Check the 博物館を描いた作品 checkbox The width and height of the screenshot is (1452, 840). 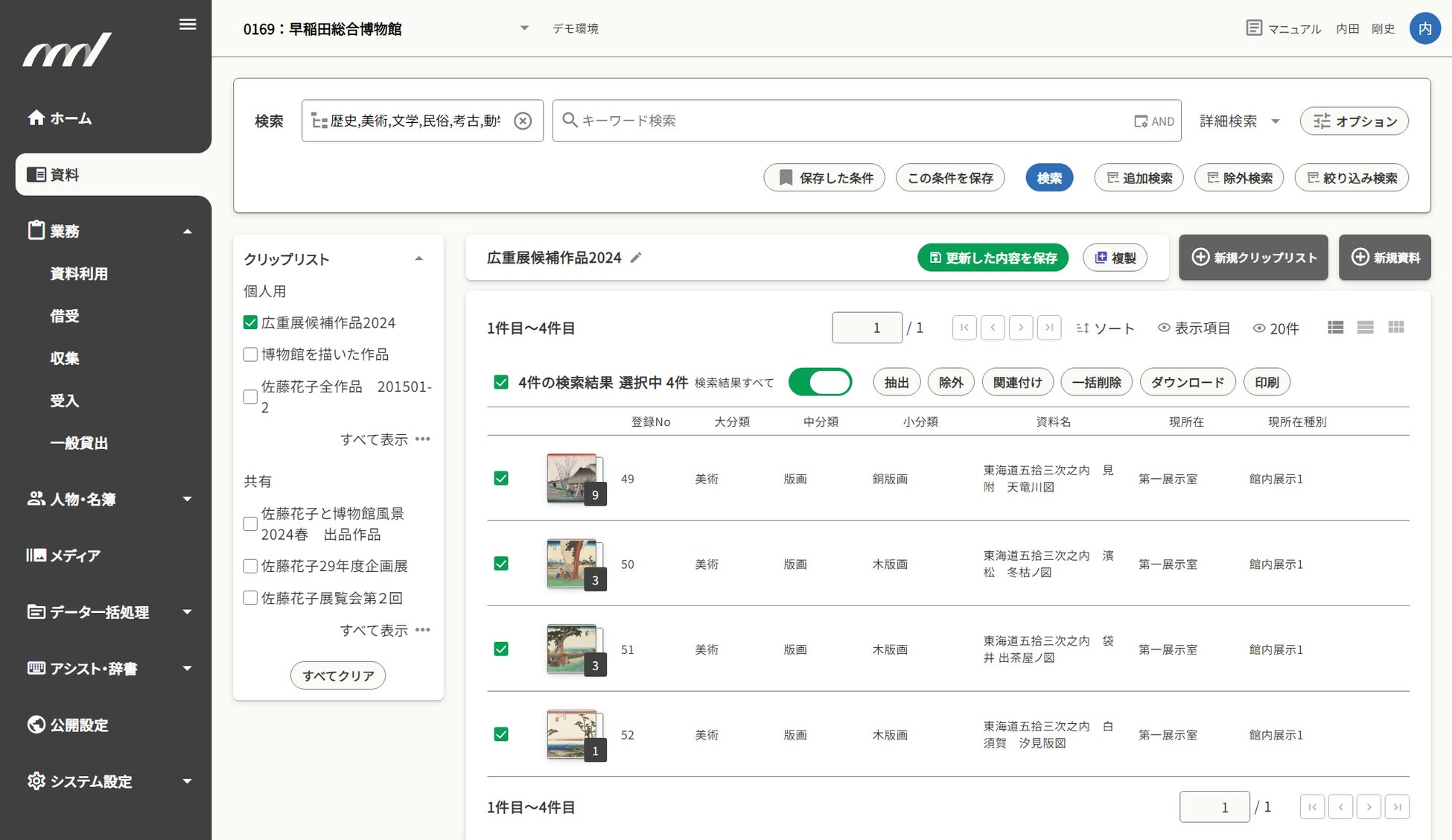pyautogui.click(x=250, y=354)
